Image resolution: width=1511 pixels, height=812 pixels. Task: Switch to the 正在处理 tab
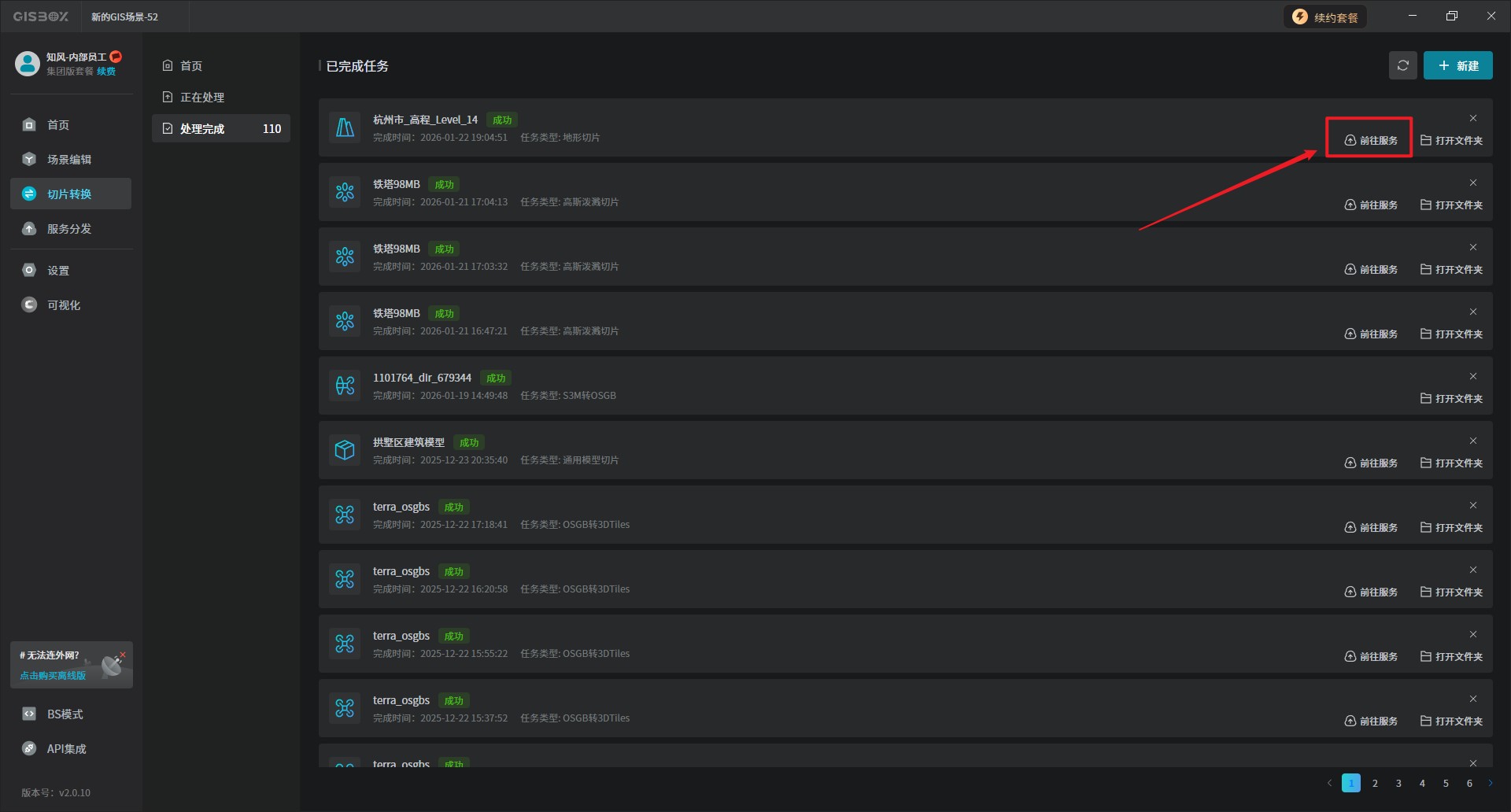click(202, 98)
